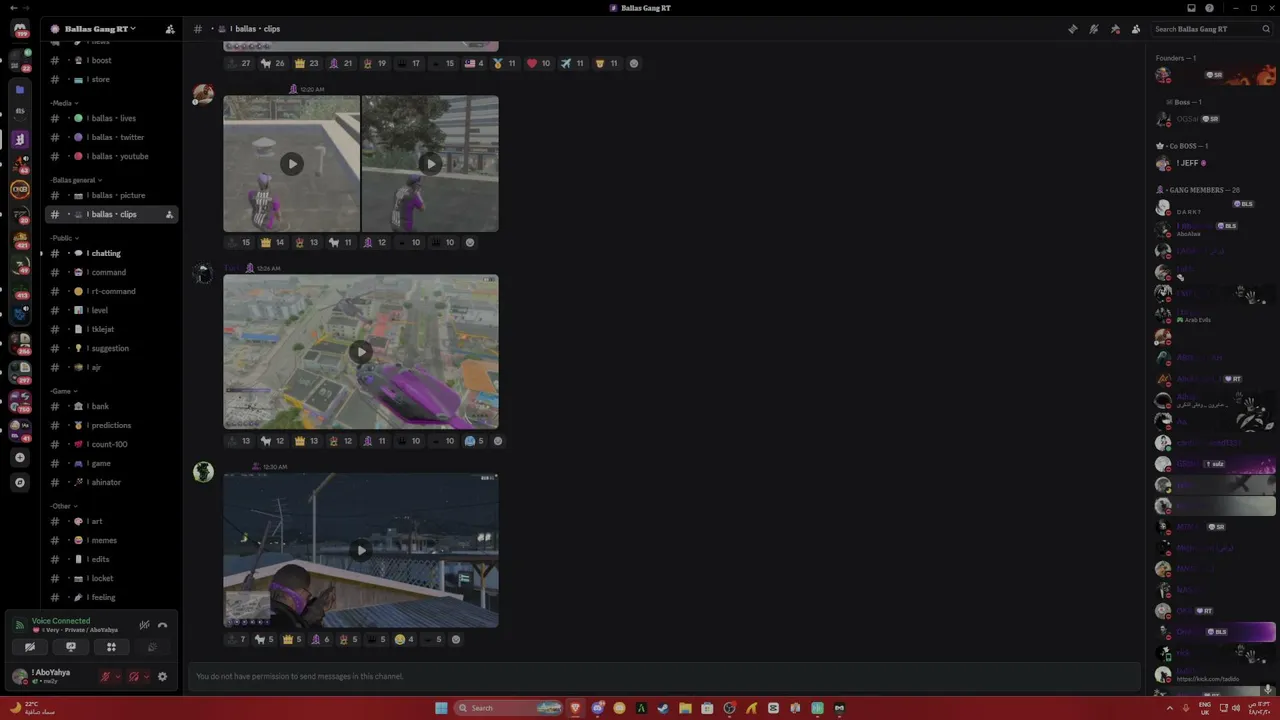Image resolution: width=1280 pixels, height=720 pixels.
Task: Open notification settings bell in channel header
Action: [1094, 29]
